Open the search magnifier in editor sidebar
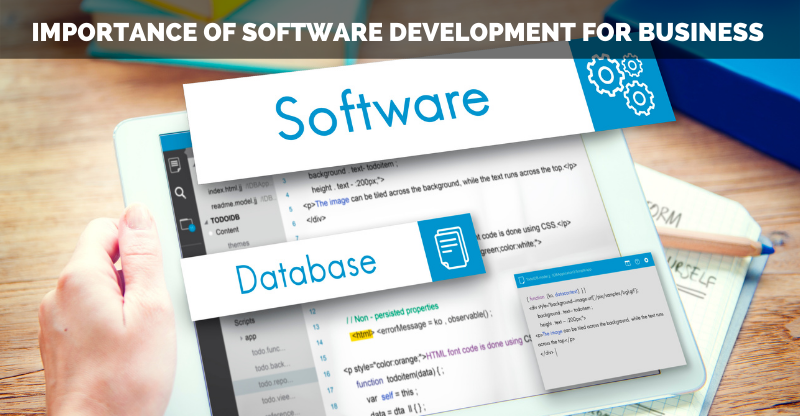 (x=180, y=193)
